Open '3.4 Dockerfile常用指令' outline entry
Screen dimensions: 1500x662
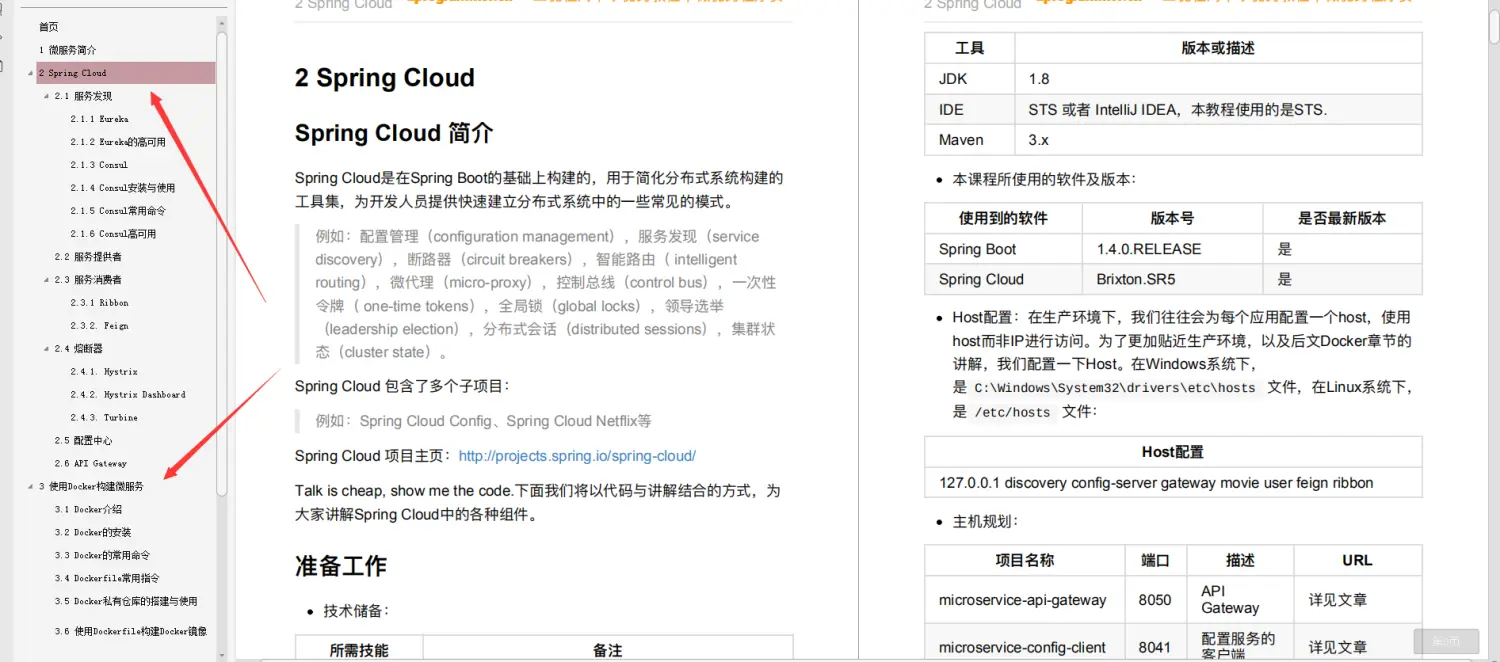click(x=107, y=579)
